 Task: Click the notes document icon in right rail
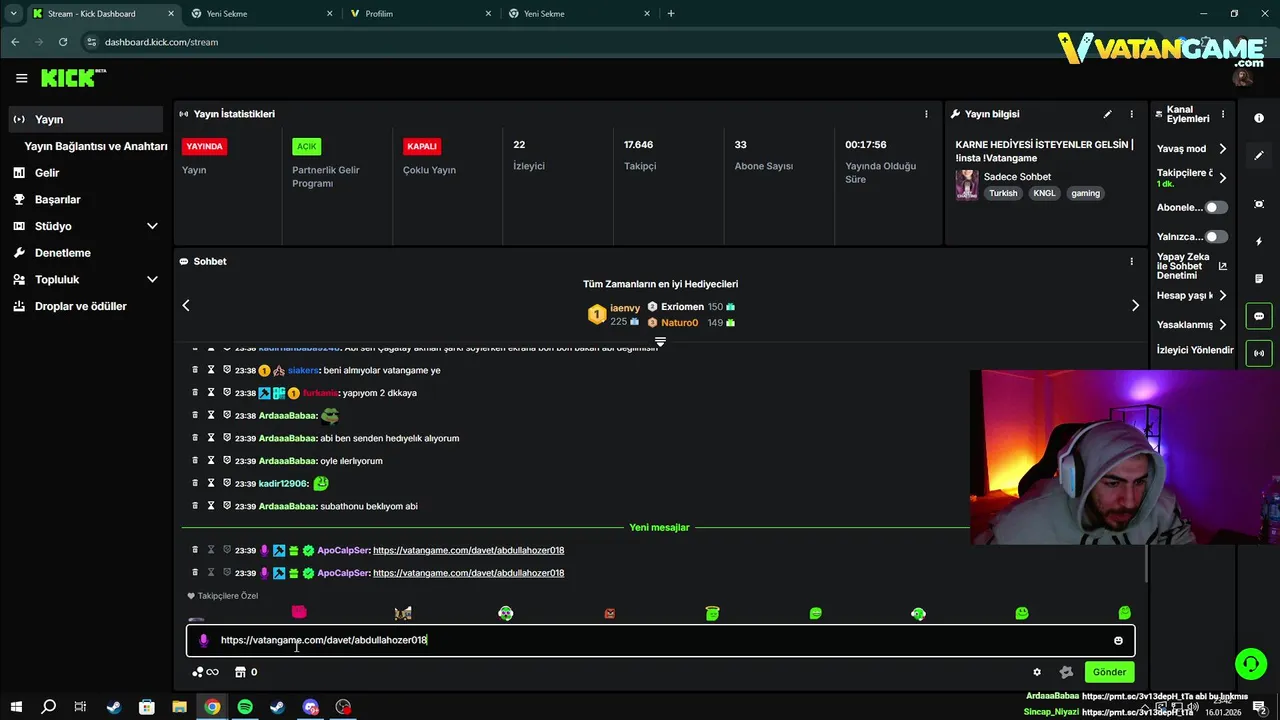pyautogui.click(x=1259, y=279)
